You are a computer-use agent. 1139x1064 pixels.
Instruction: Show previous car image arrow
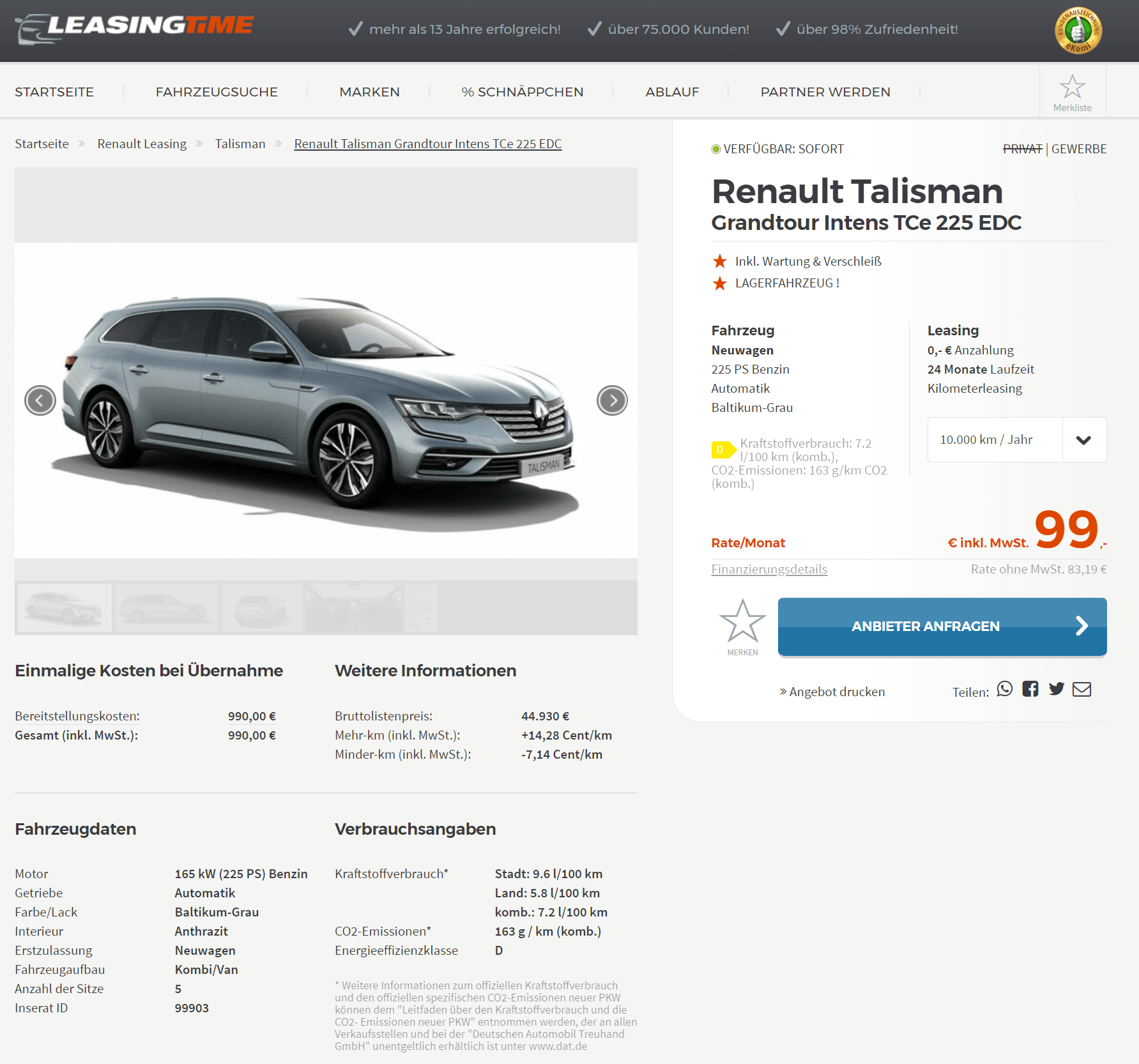40,400
